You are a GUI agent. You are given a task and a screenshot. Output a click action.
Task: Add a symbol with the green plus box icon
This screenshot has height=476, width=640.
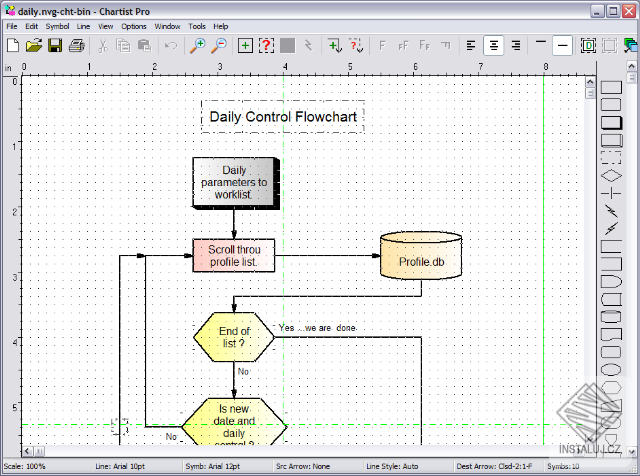tap(245, 45)
